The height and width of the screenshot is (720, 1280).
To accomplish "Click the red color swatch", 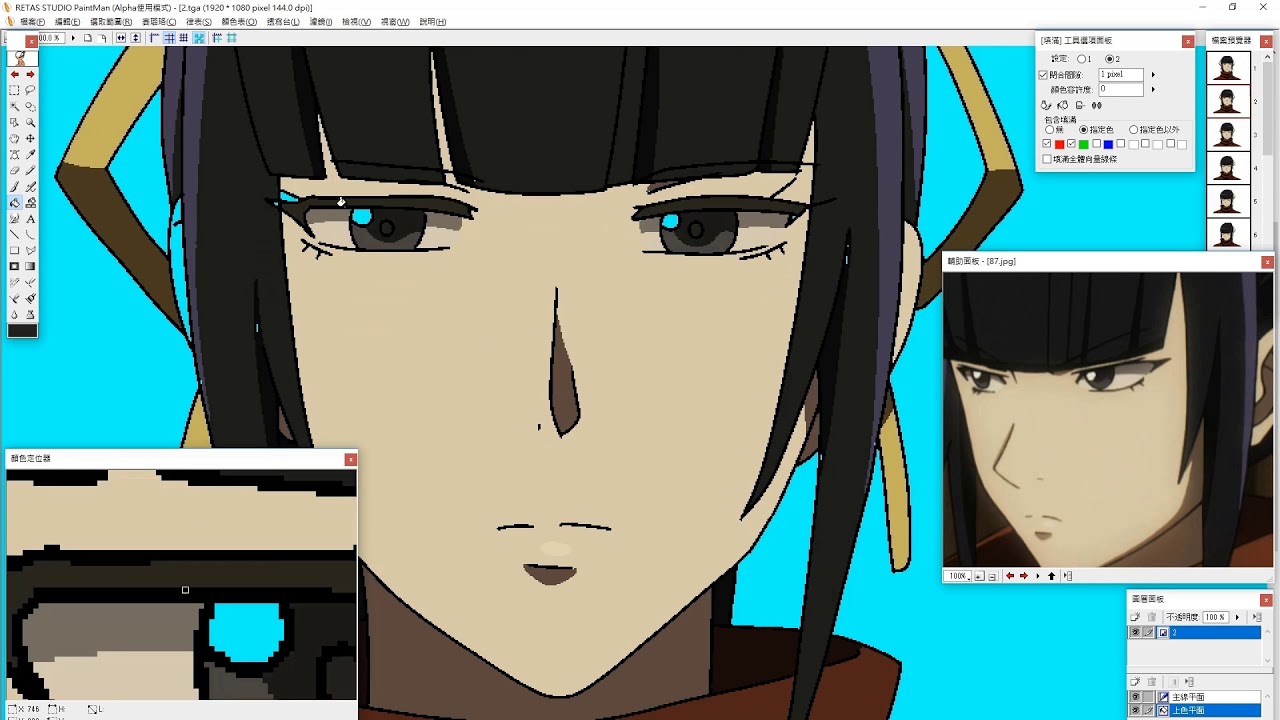I will (1060, 144).
